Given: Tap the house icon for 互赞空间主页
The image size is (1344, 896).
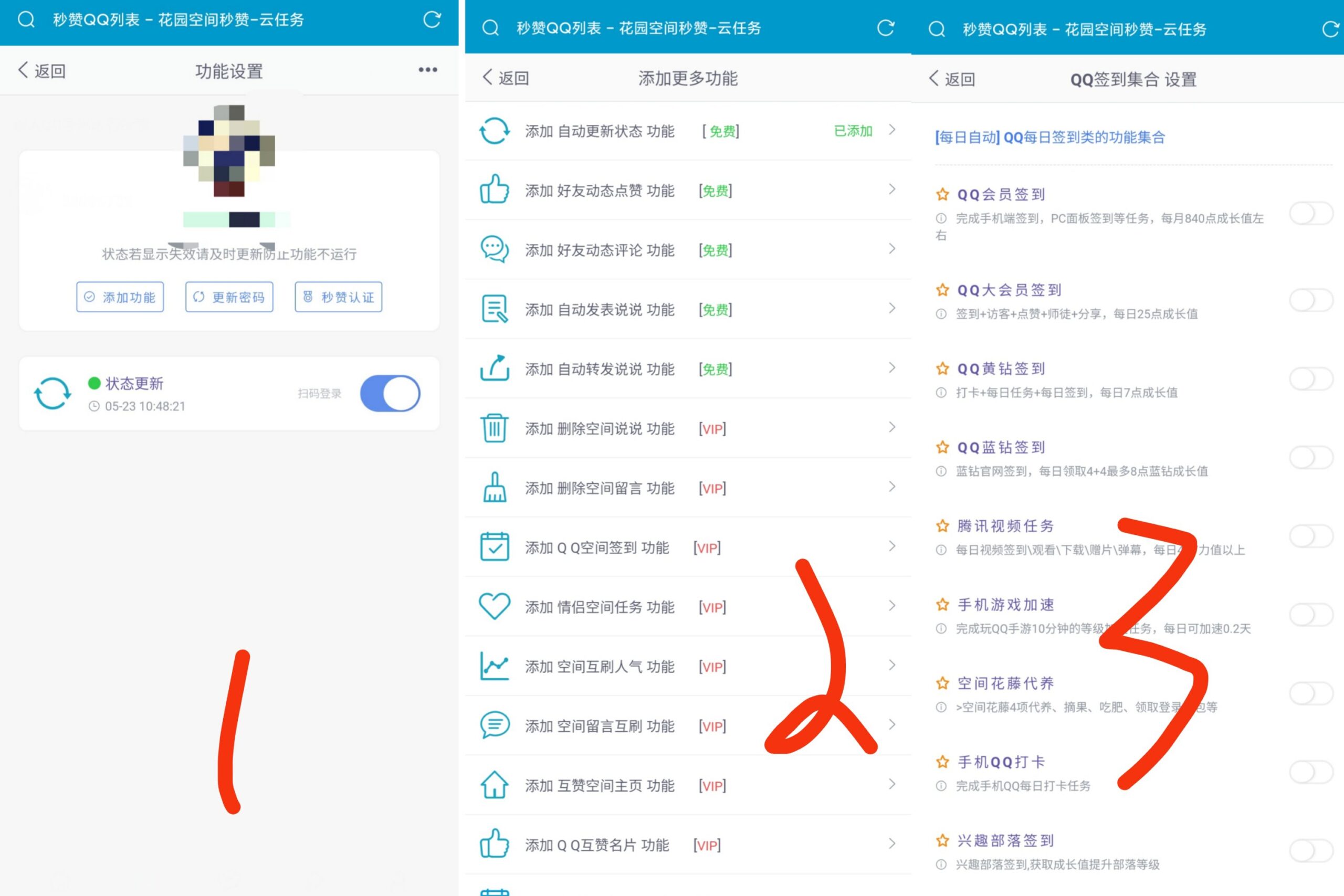Looking at the screenshot, I should 494,785.
